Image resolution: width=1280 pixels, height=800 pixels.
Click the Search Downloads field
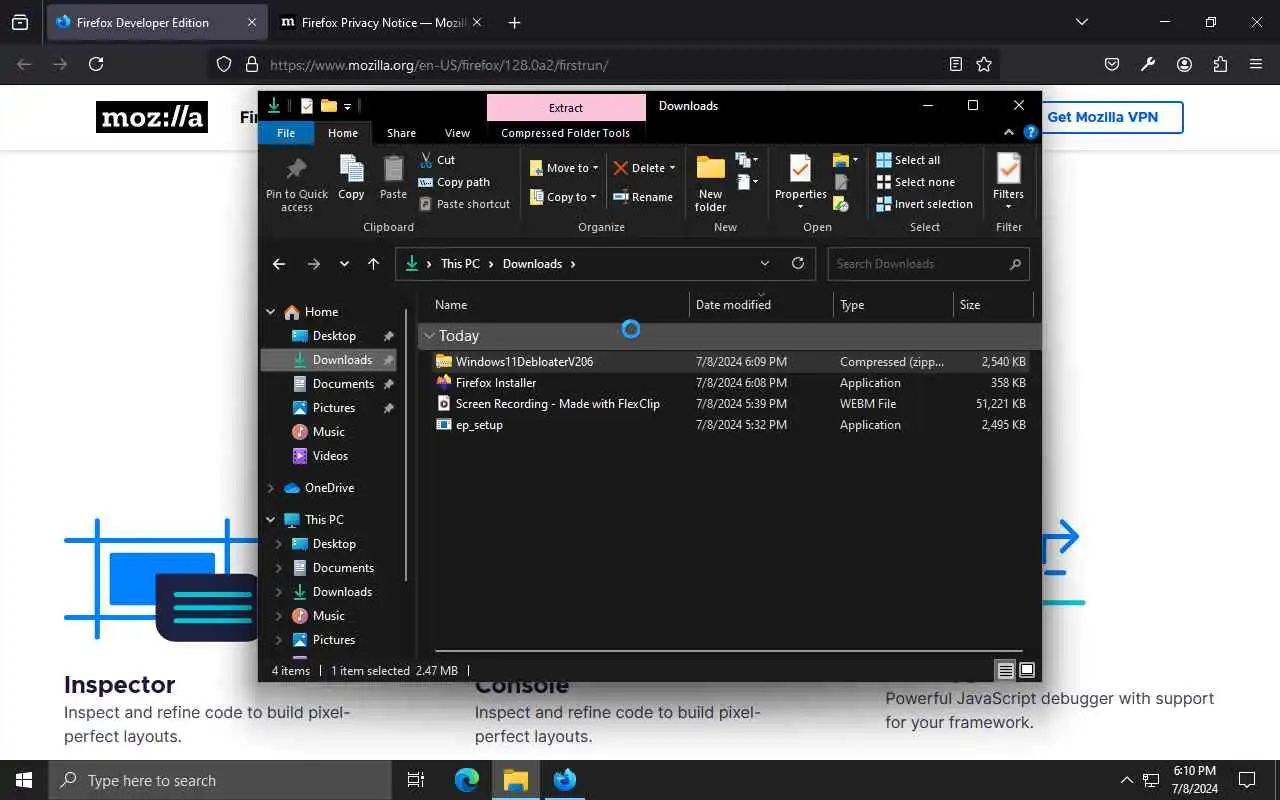[928, 264]
